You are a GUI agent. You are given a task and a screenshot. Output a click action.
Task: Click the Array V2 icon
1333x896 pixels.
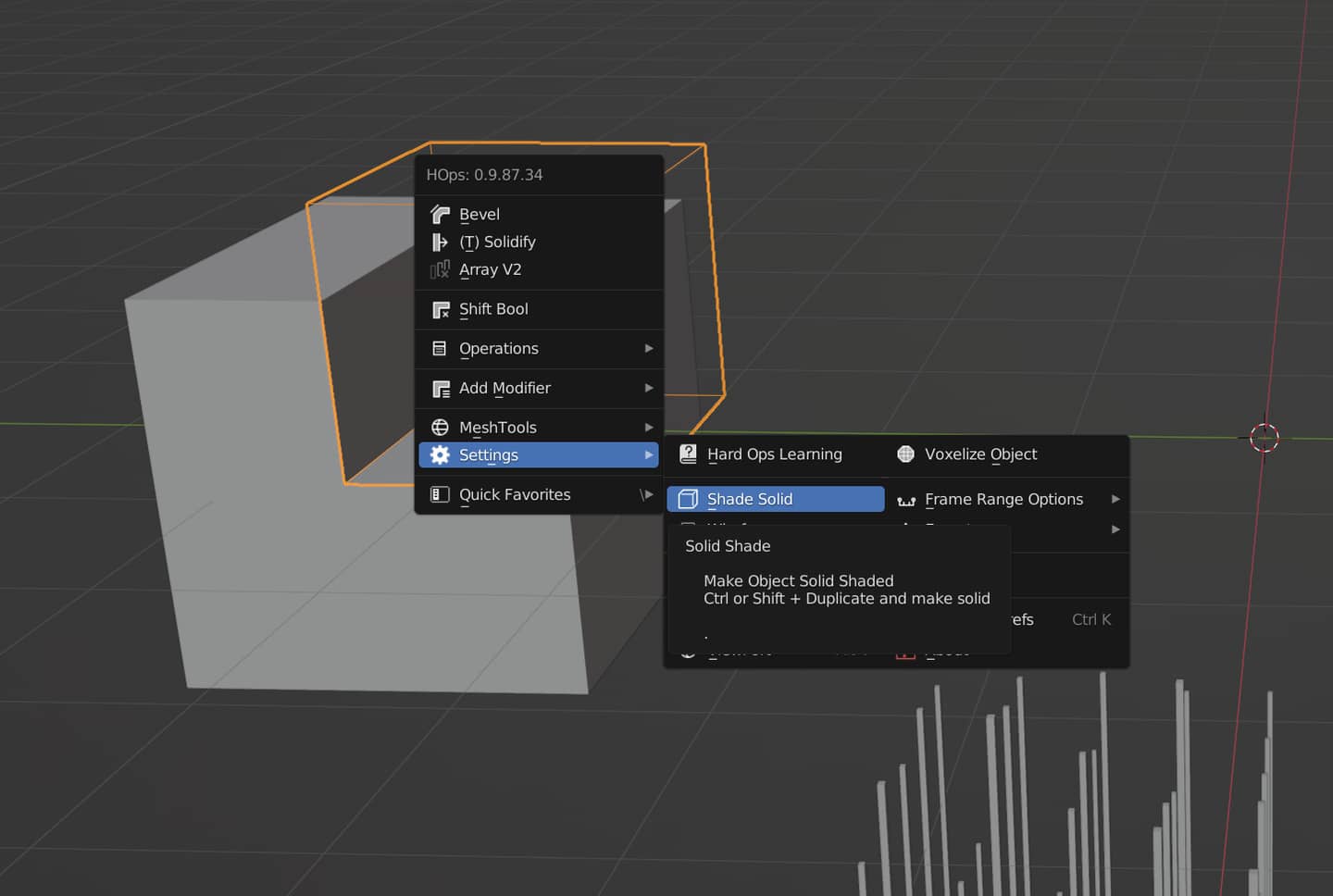441,270
